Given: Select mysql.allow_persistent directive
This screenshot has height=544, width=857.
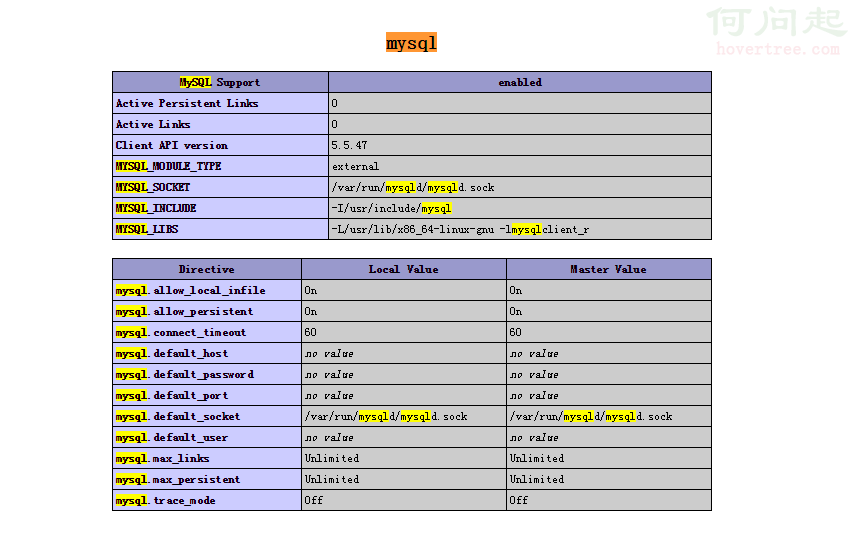Looking at the screenshot, I should tap(184, 311).
